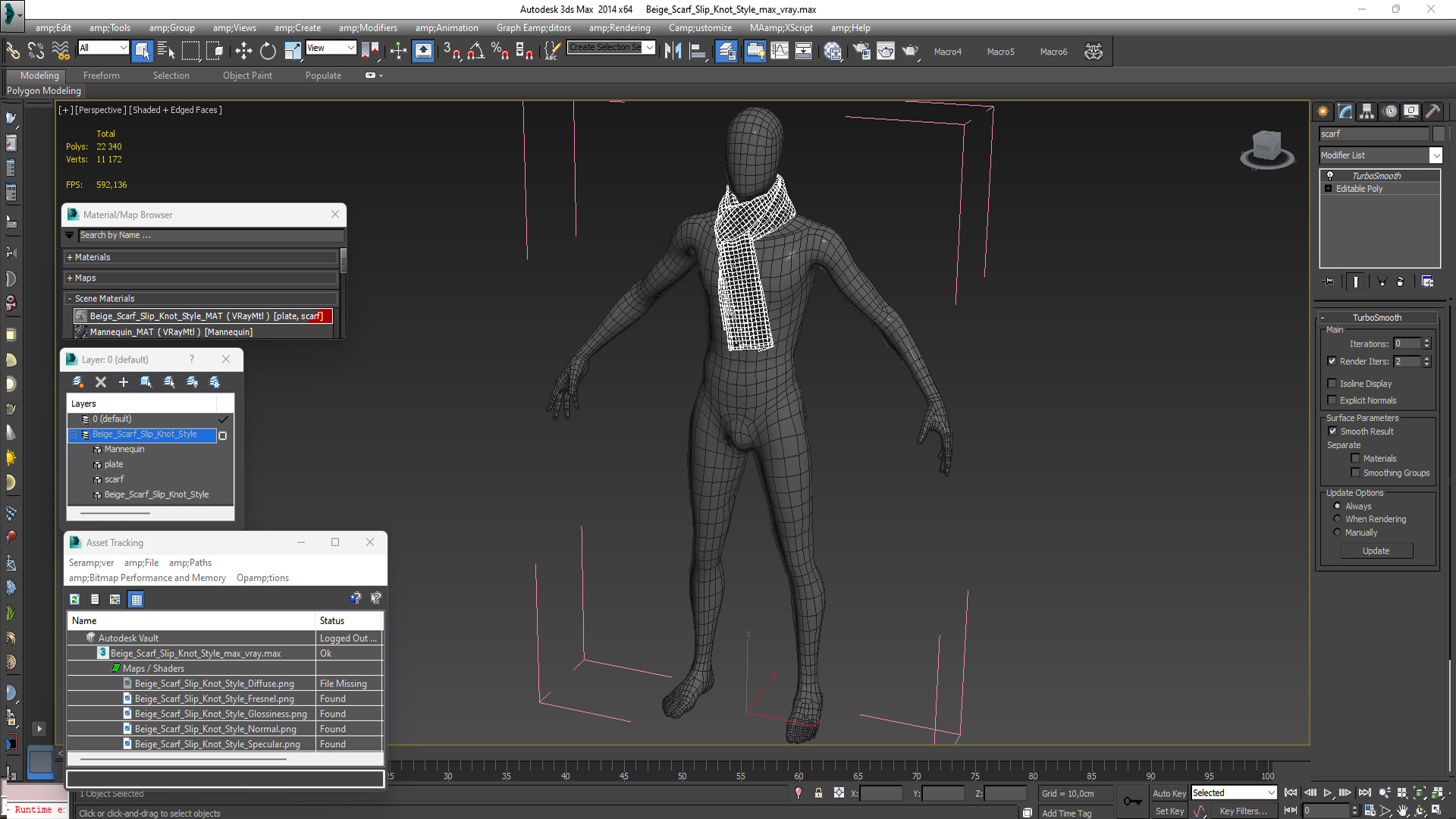Toggle the Percent Snap icon
Image resolution: width=1456 pixels, height=819 pixels.
(500, 51)
